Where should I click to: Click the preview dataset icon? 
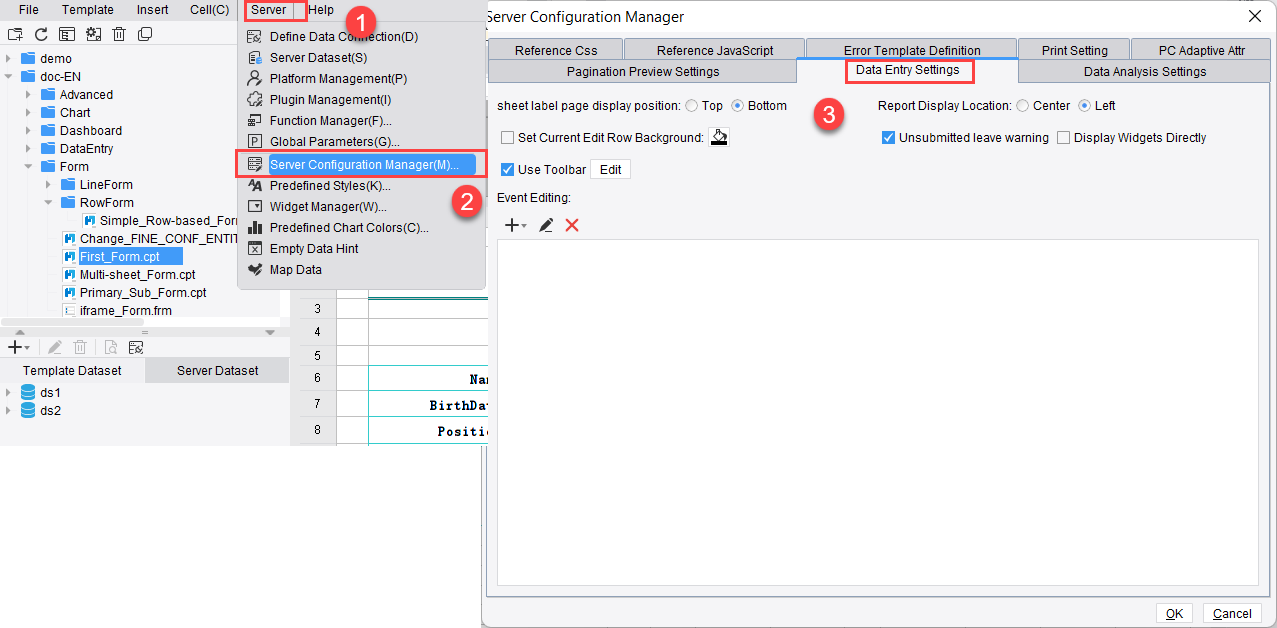(110, 347)
